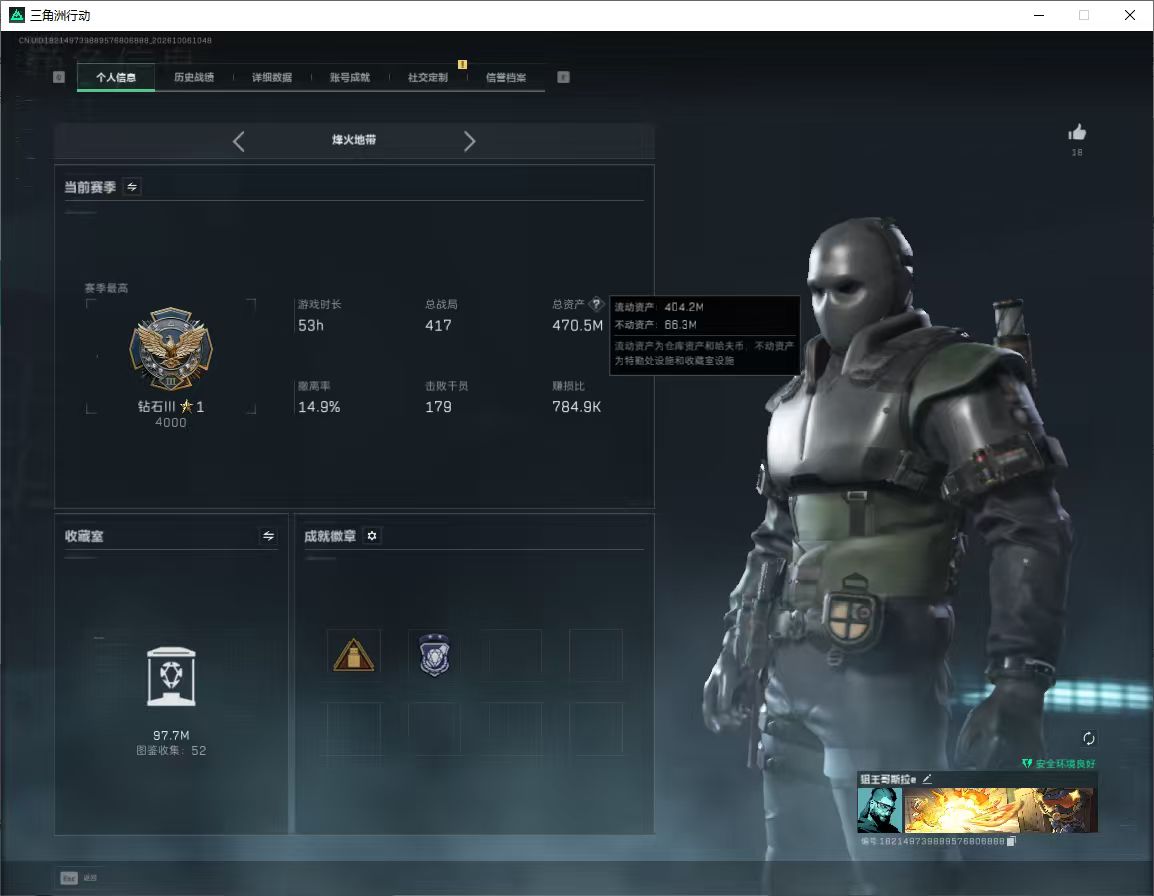This screenshot has height=896, width=1154.
Task: Select the 个人信息 tab
Action: (116, 77)
